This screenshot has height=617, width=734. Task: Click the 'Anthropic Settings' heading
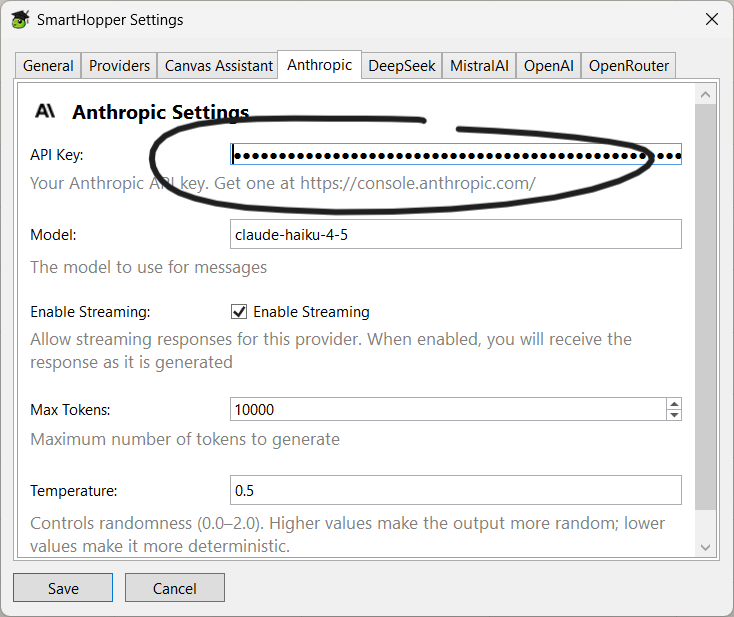161,112
